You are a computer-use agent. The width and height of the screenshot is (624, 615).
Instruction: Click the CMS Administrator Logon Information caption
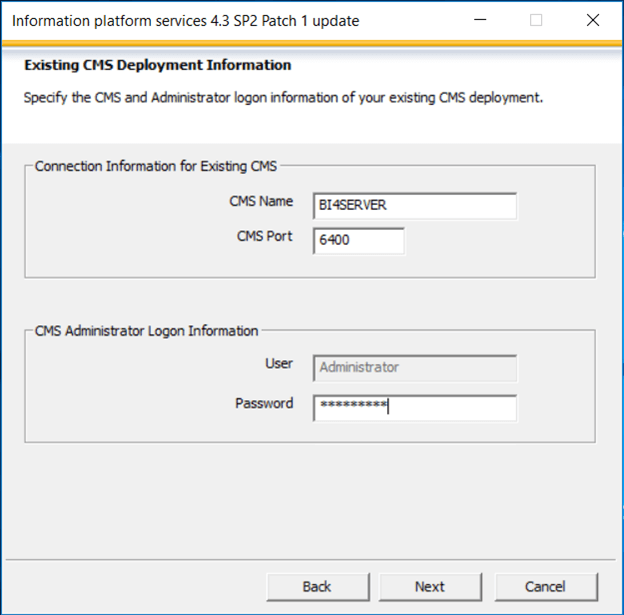pos(146,331)
